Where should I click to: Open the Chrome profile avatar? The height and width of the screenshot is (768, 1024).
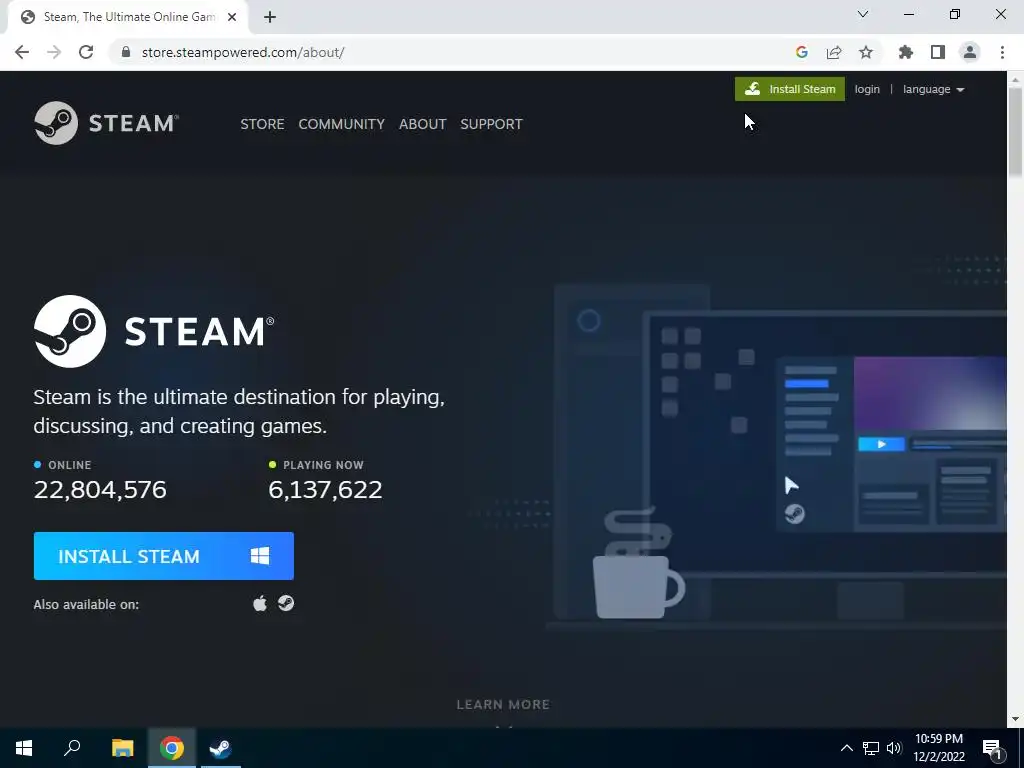[970, 52]
